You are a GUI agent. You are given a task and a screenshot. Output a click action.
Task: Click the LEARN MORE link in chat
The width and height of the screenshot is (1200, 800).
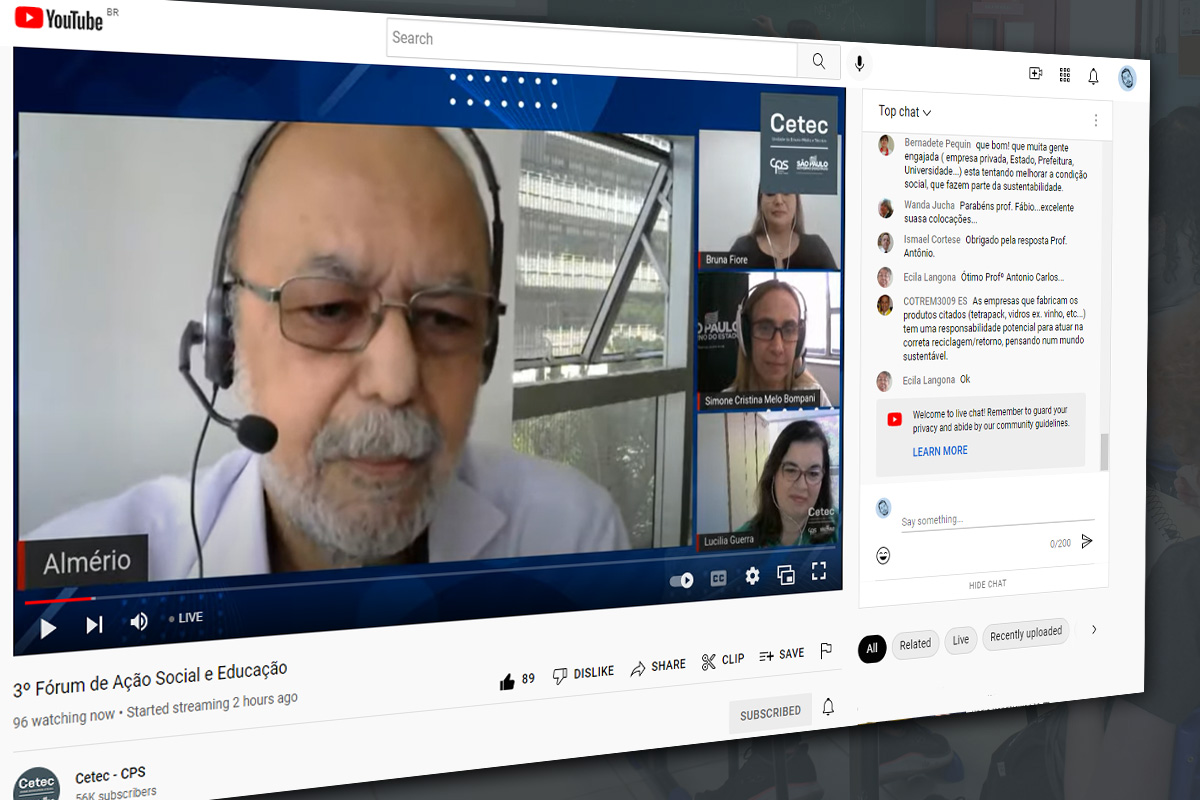click(940, 451)
